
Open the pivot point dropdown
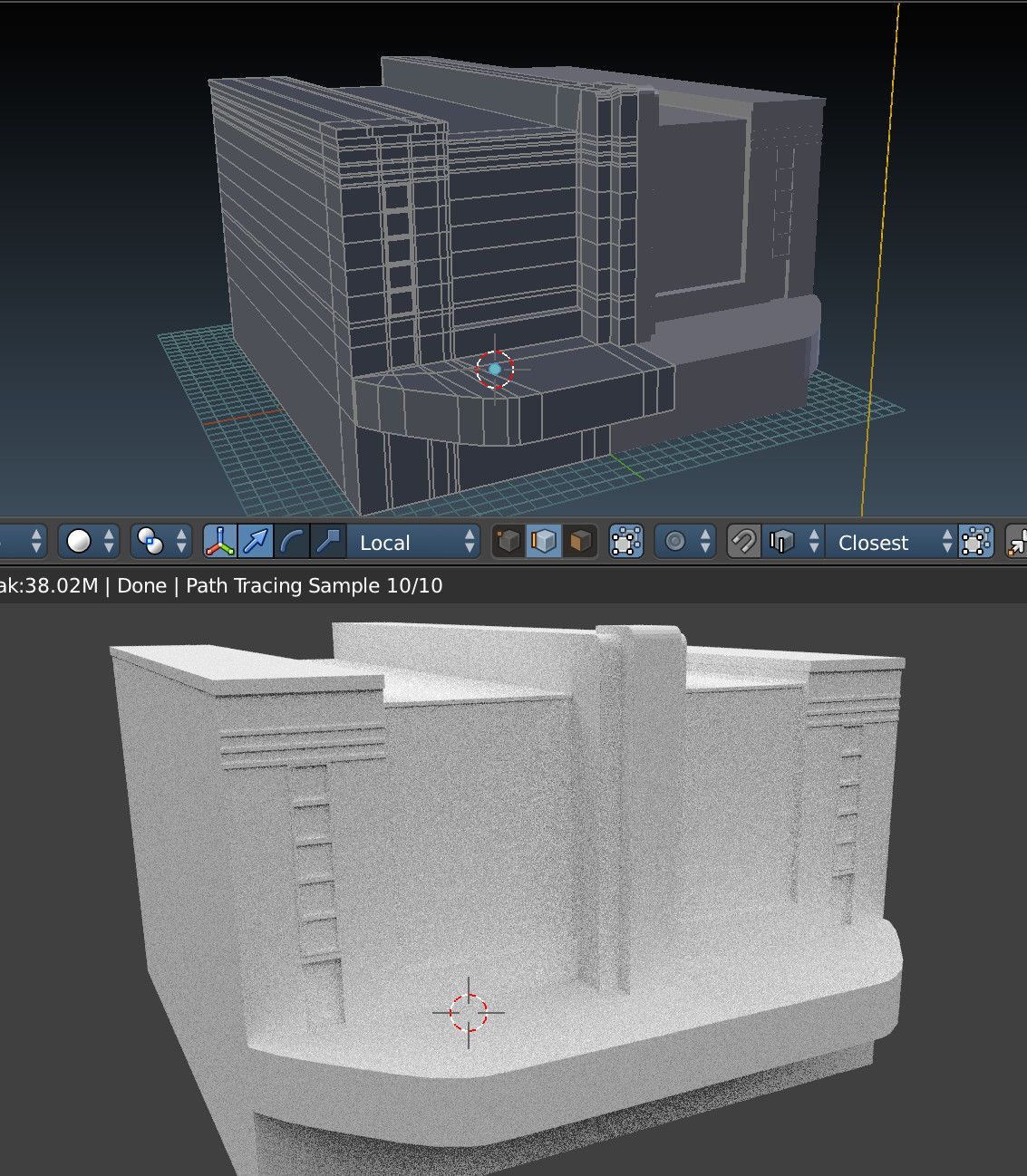(x=161, y=542)
